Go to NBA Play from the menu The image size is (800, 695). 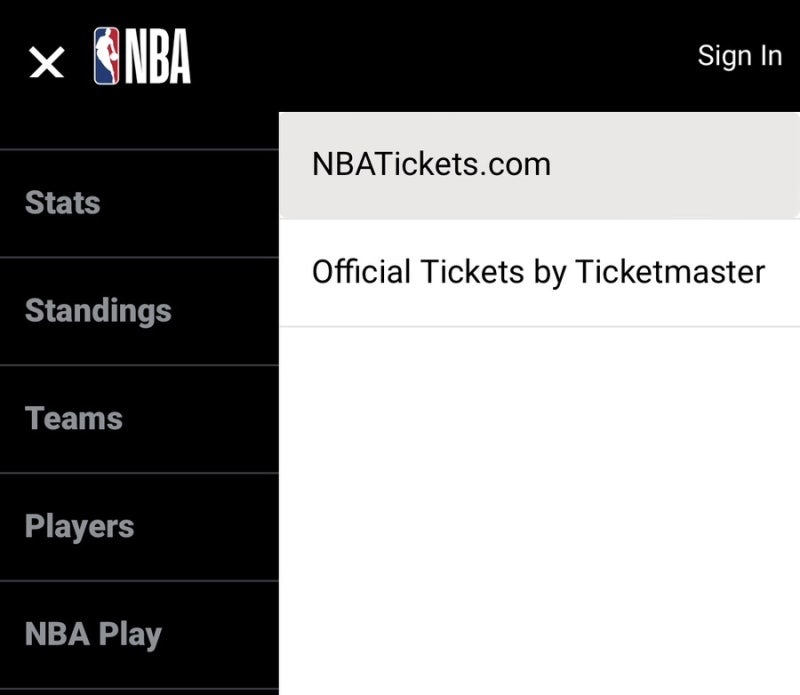pos(93,633)
